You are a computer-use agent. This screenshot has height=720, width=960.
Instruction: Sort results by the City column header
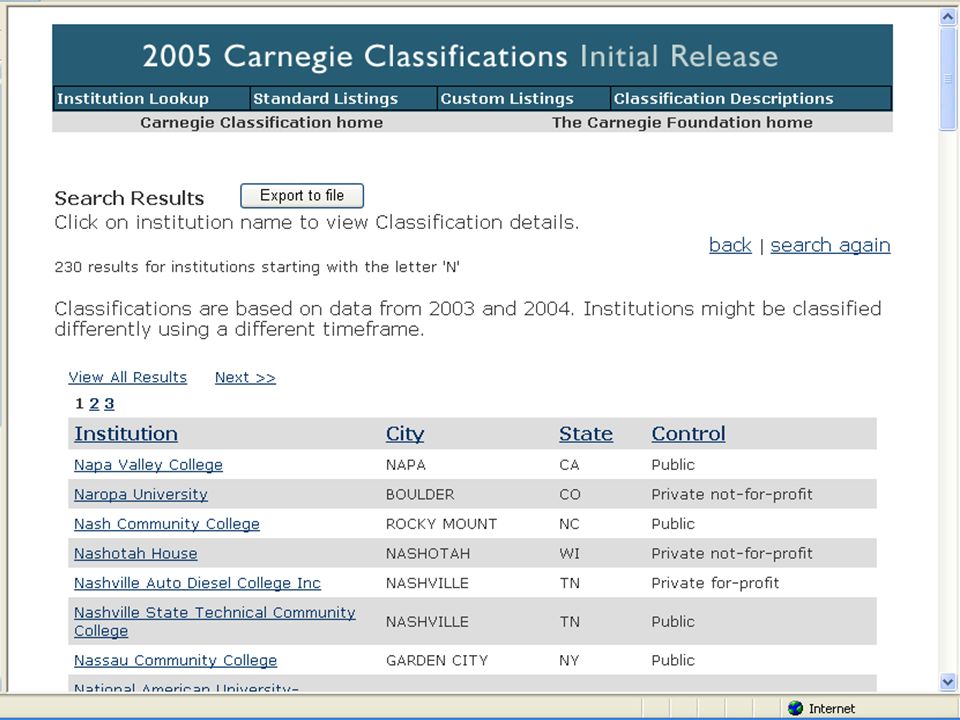coord(405,433)
